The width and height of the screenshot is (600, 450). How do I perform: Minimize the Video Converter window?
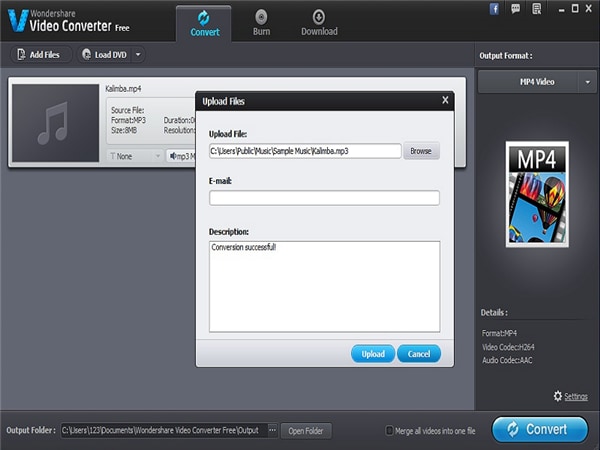(x=561, y=10)
